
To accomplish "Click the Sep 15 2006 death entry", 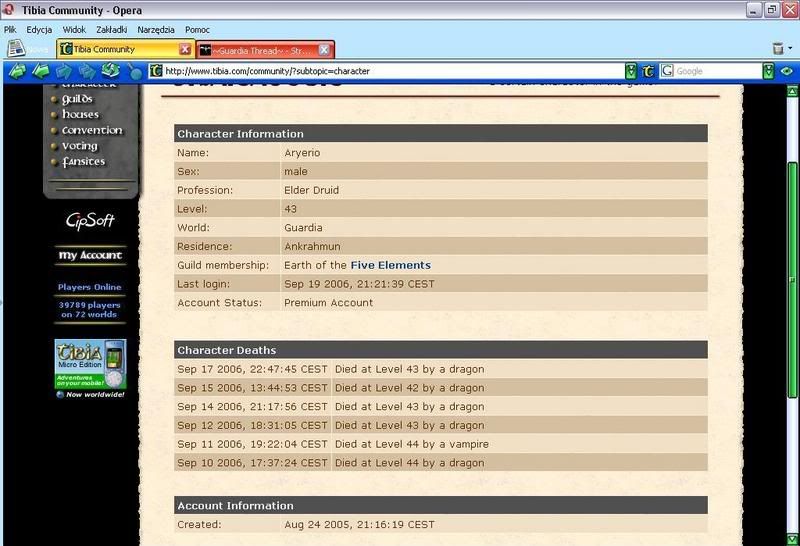I will (440, 388).
